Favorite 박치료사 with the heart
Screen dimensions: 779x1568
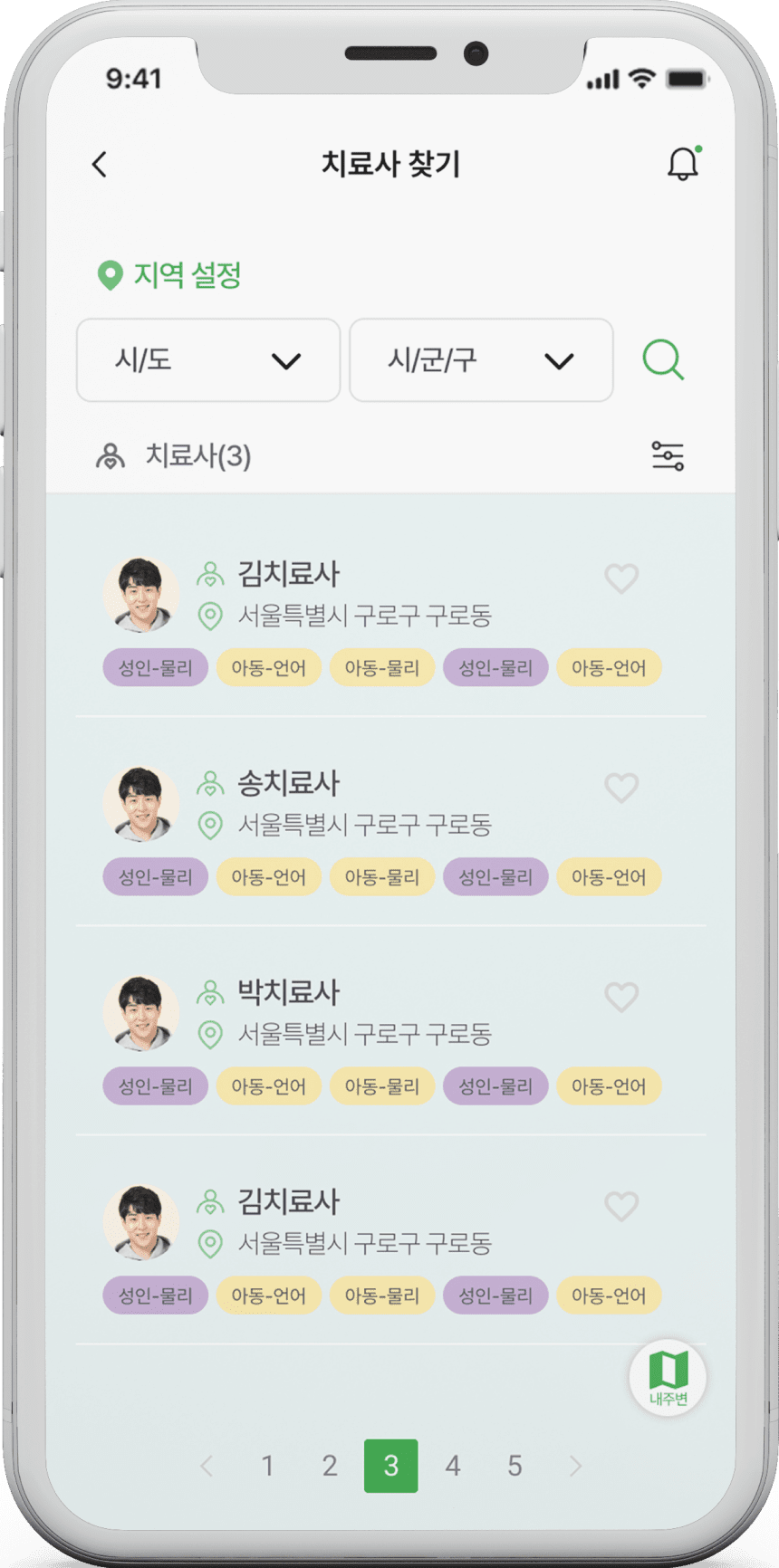pos(621,997)
